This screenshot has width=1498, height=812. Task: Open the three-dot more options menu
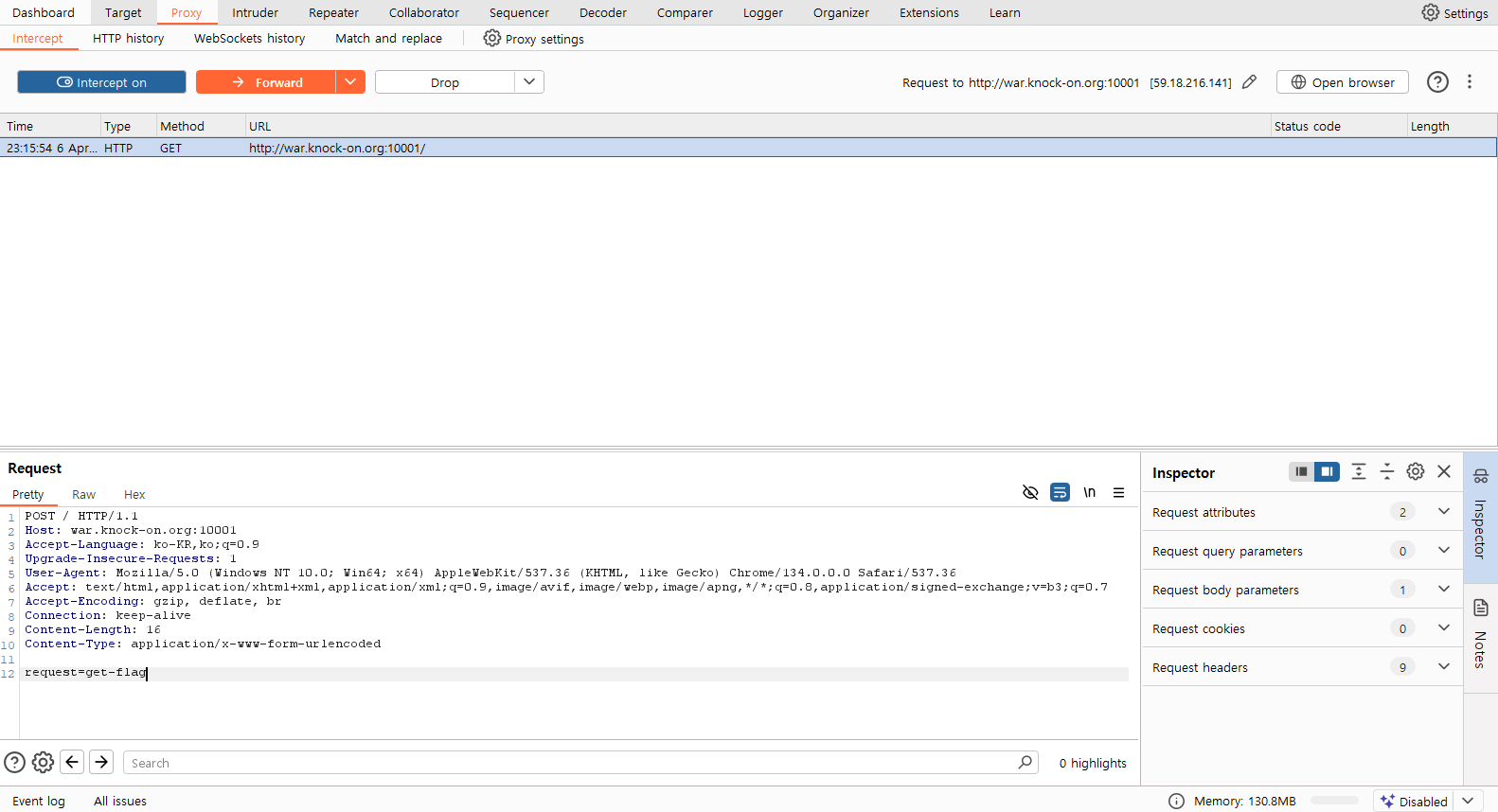pos(1470,82)
